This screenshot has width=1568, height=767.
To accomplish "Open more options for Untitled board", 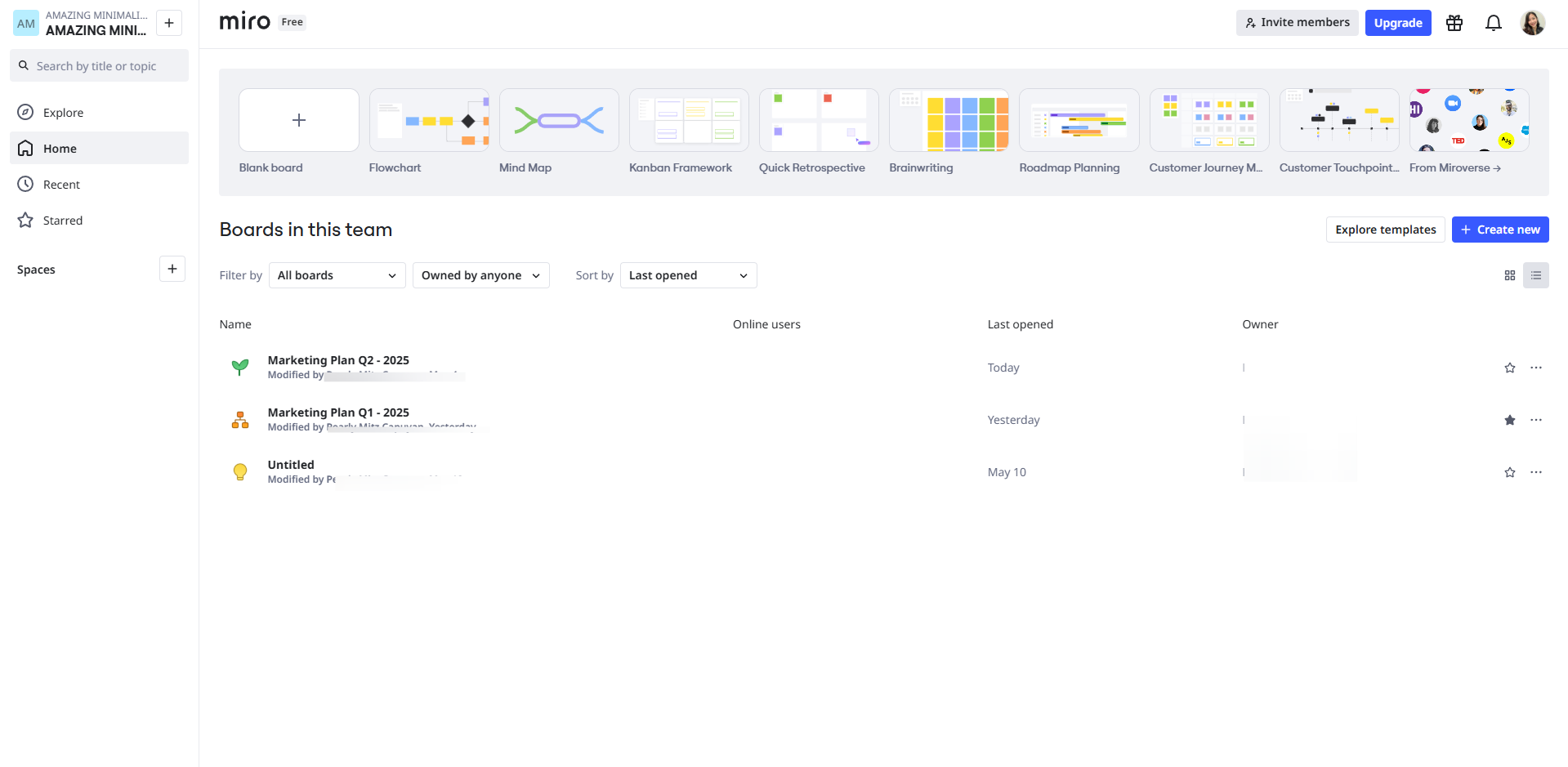I will [x=1535, y=472].
